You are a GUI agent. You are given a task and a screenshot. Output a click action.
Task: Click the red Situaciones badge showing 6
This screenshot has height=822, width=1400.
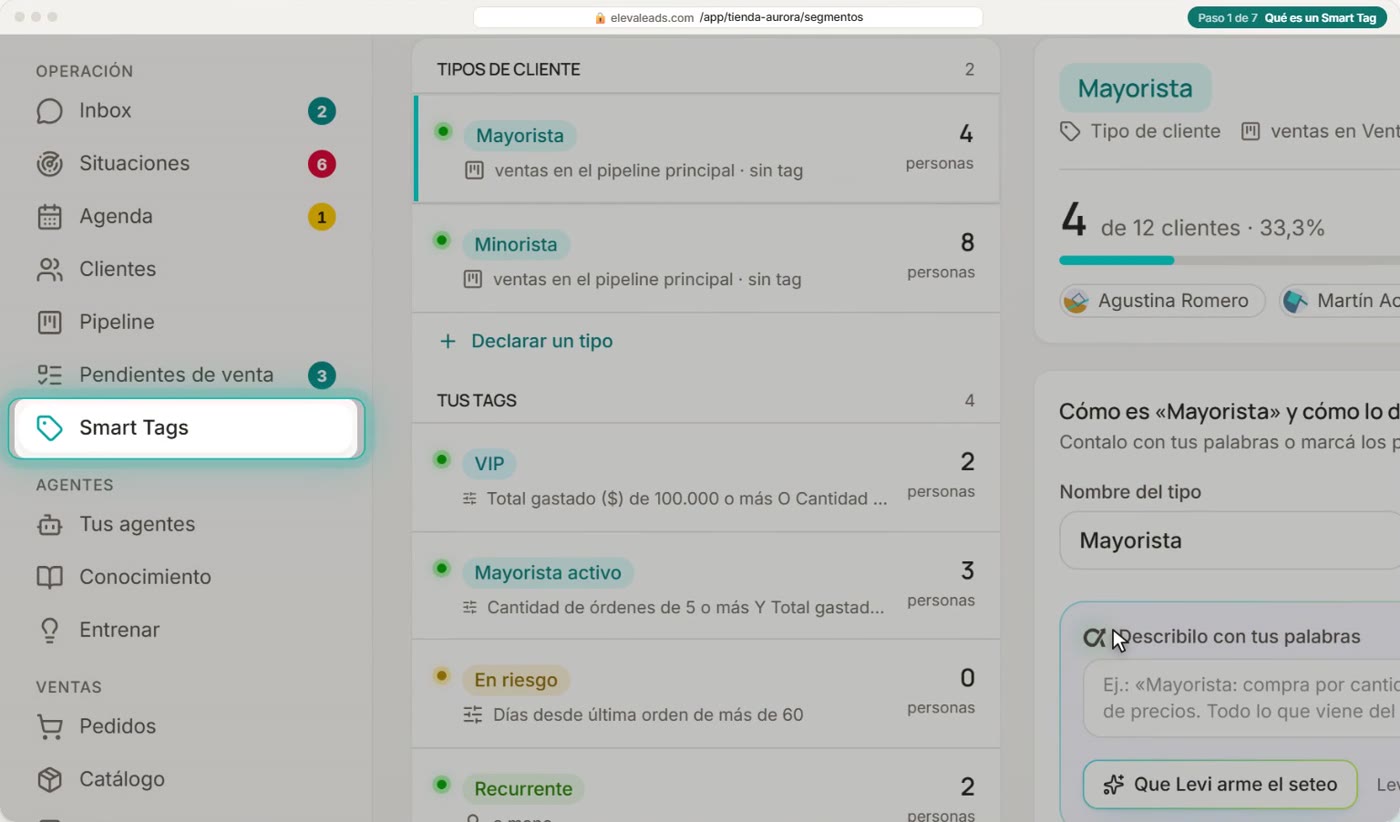coord(321,164)
